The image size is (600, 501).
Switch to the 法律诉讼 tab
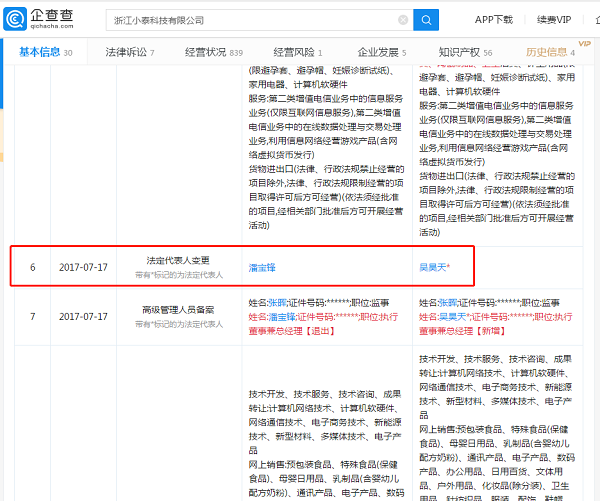(126, 51)
